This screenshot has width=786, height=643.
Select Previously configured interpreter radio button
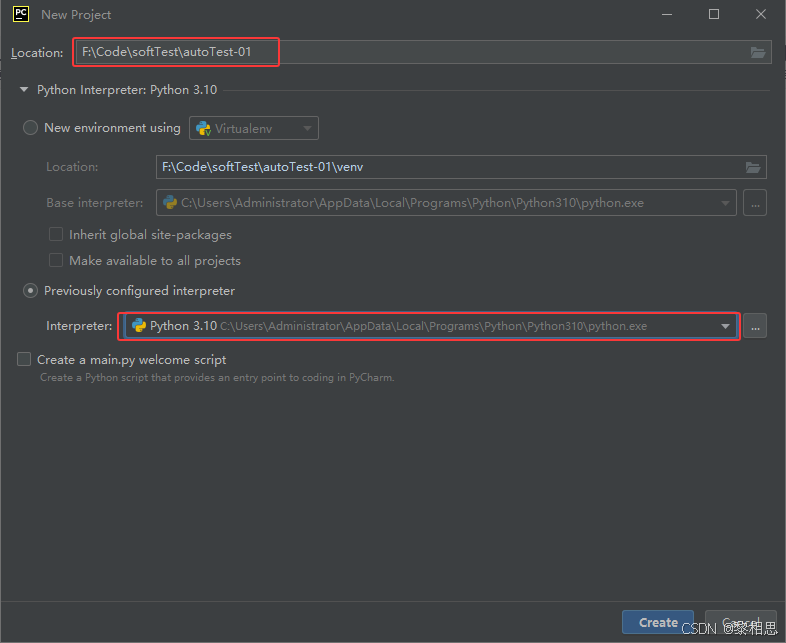point(31,291)
